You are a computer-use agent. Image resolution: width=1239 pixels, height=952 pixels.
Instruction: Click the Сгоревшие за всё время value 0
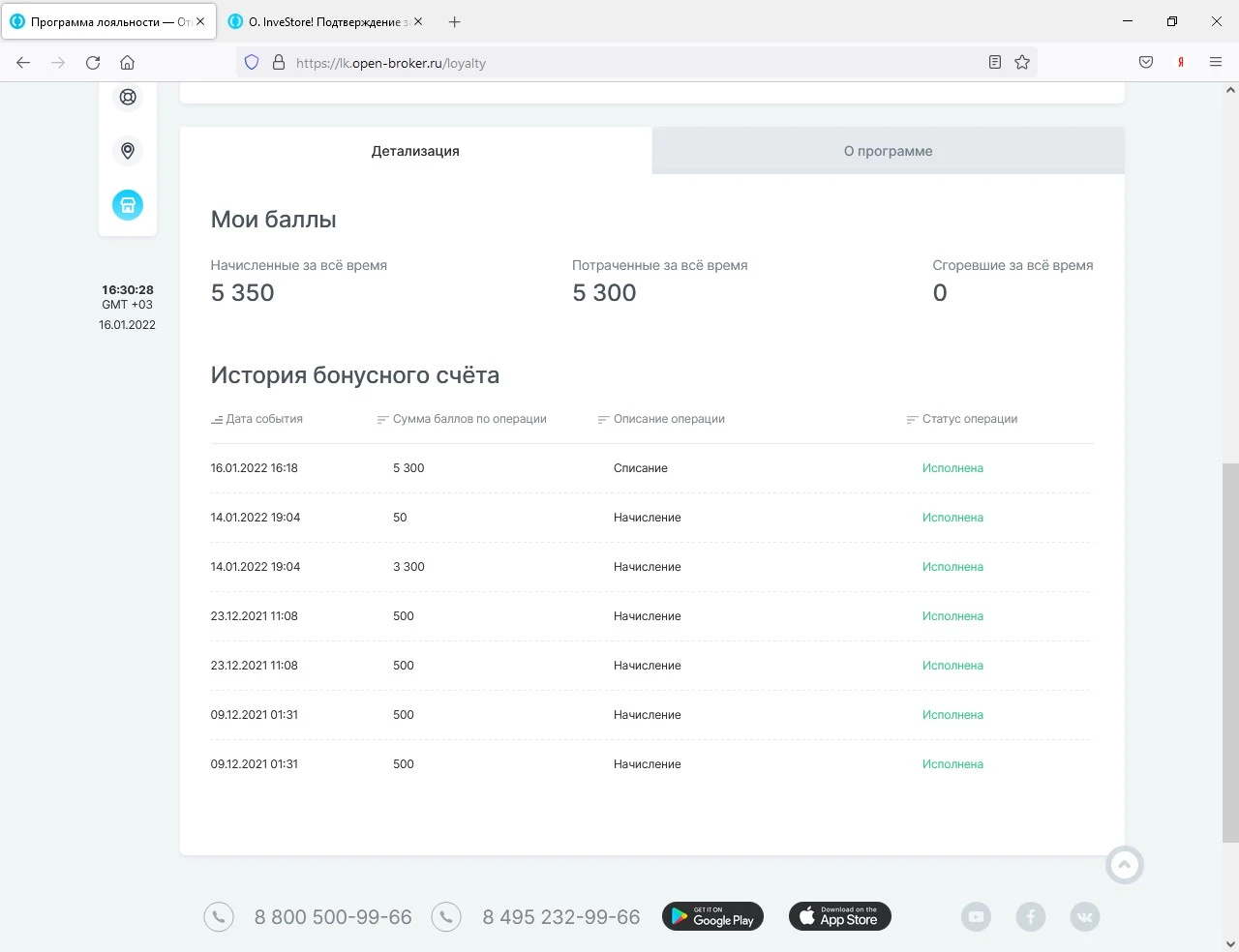940,293
